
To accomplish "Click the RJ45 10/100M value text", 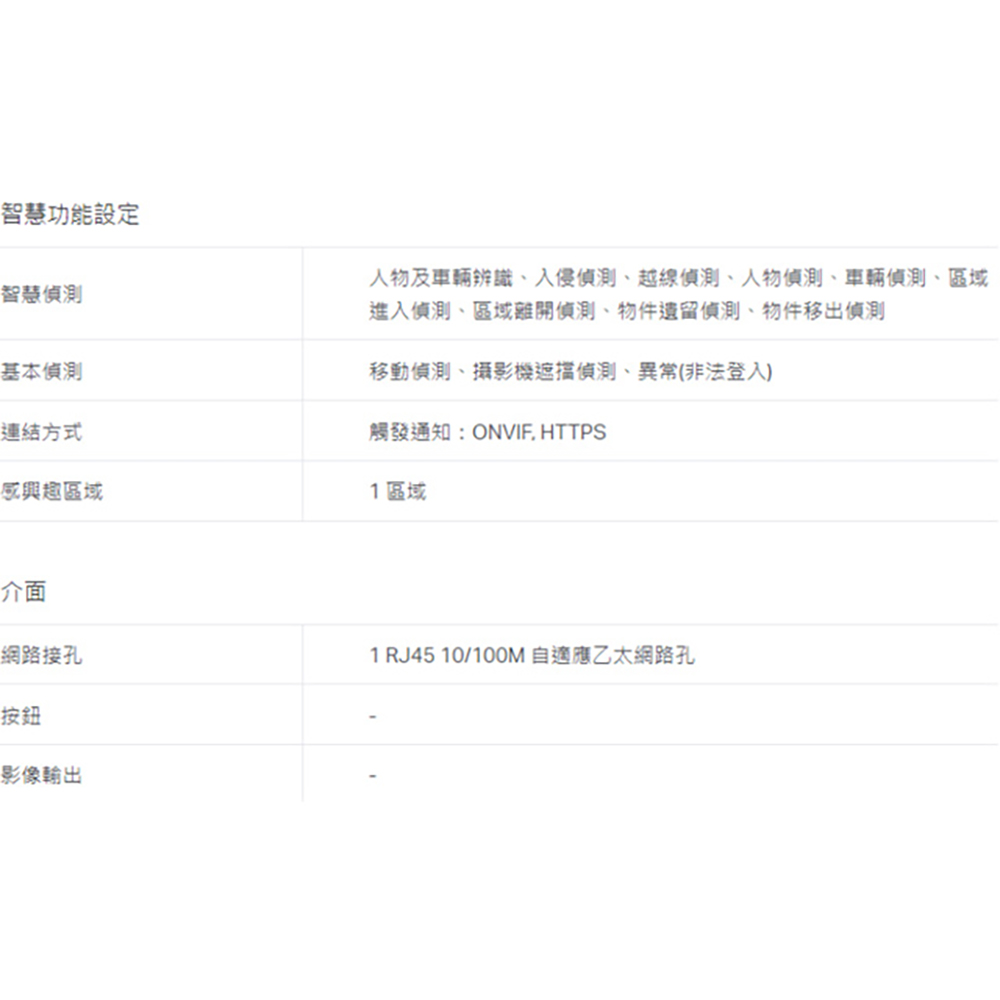I will coord(448,656).
